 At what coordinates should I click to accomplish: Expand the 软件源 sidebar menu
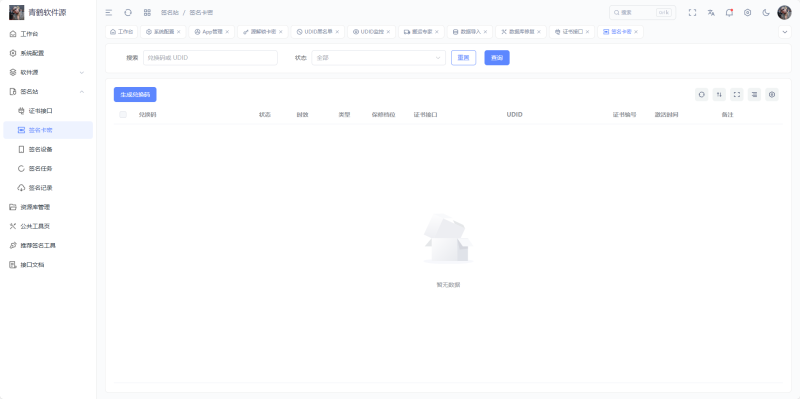pyautogui.click(x=48, y=72)
